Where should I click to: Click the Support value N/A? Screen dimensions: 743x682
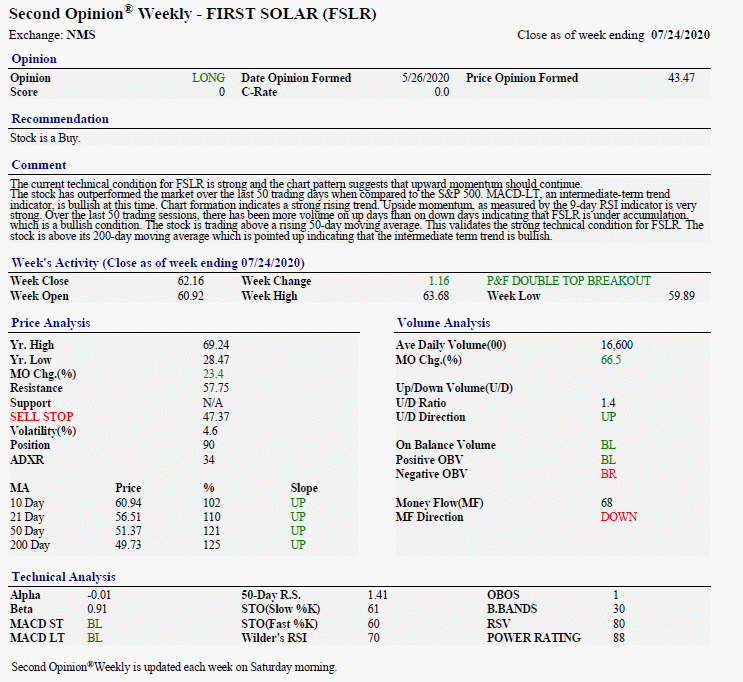pyautogui.click(x=213, y=403)
